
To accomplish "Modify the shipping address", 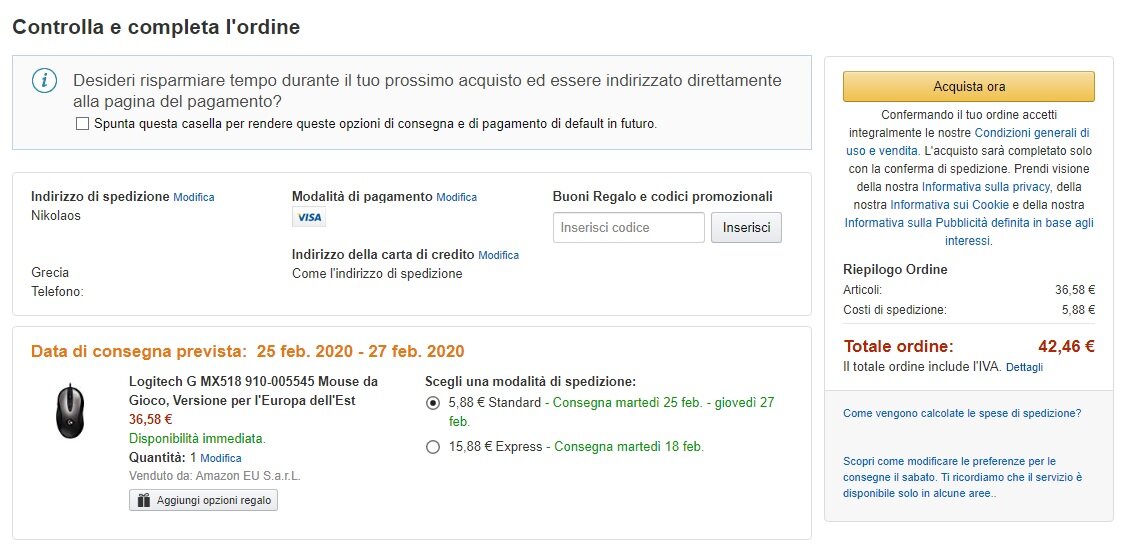I will 194,197.
